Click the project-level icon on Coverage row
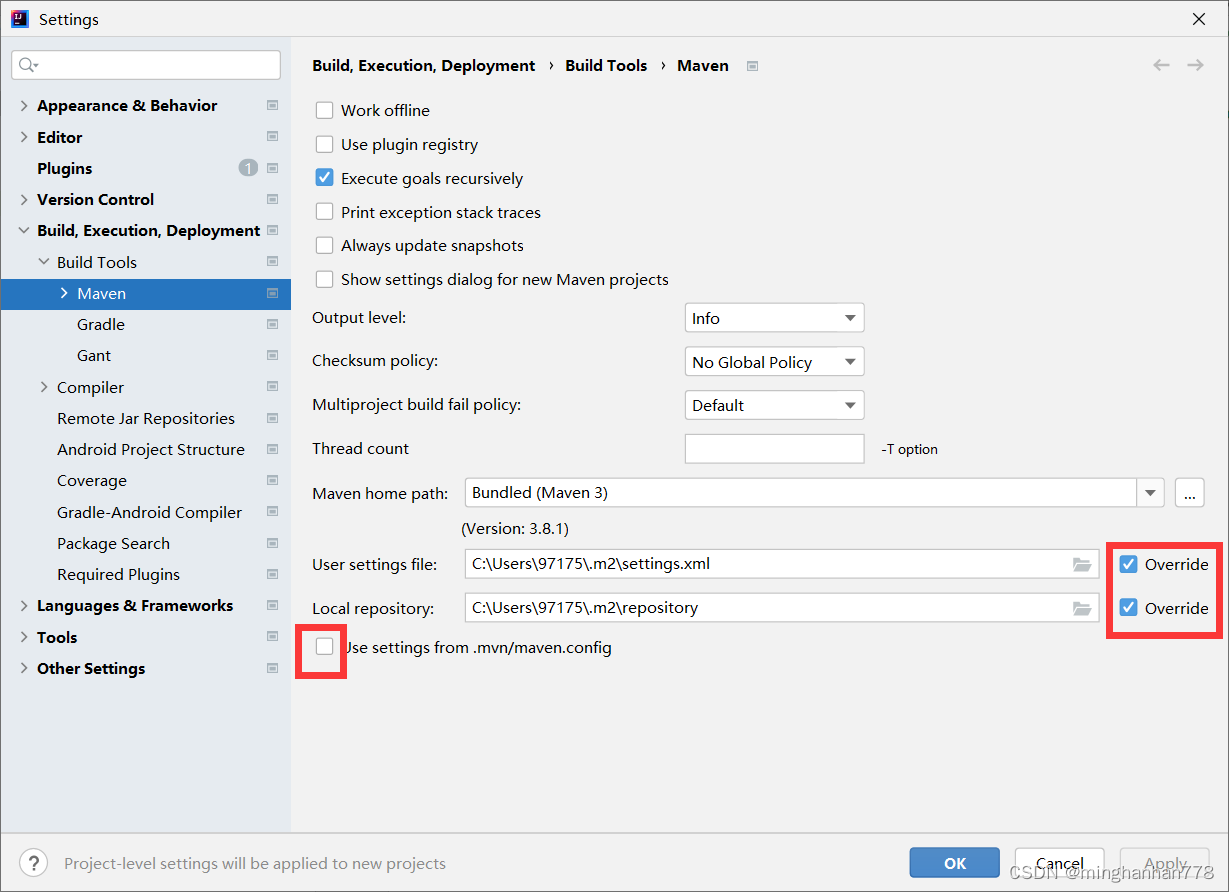Screen dimensions: 1229x892 coord(272,480)
